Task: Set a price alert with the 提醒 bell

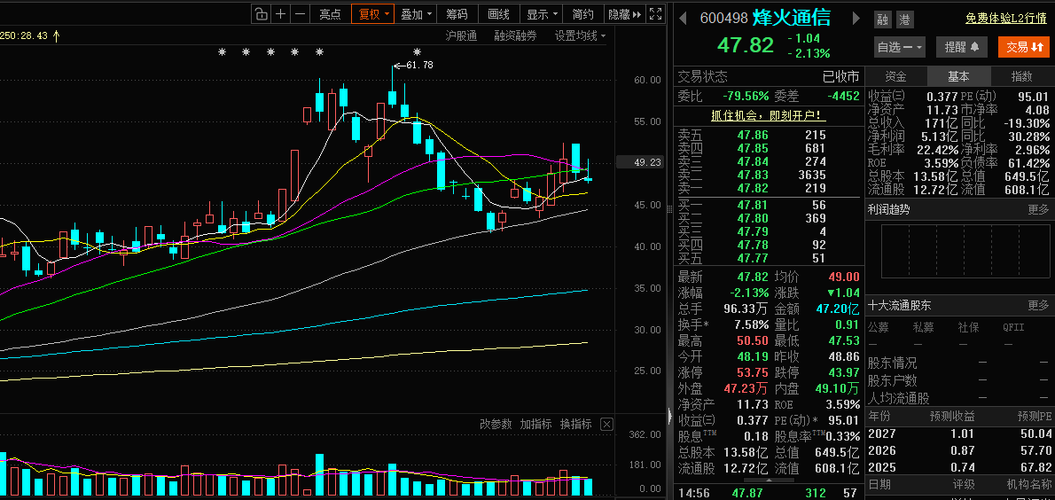Action: (x=961, y=46)
